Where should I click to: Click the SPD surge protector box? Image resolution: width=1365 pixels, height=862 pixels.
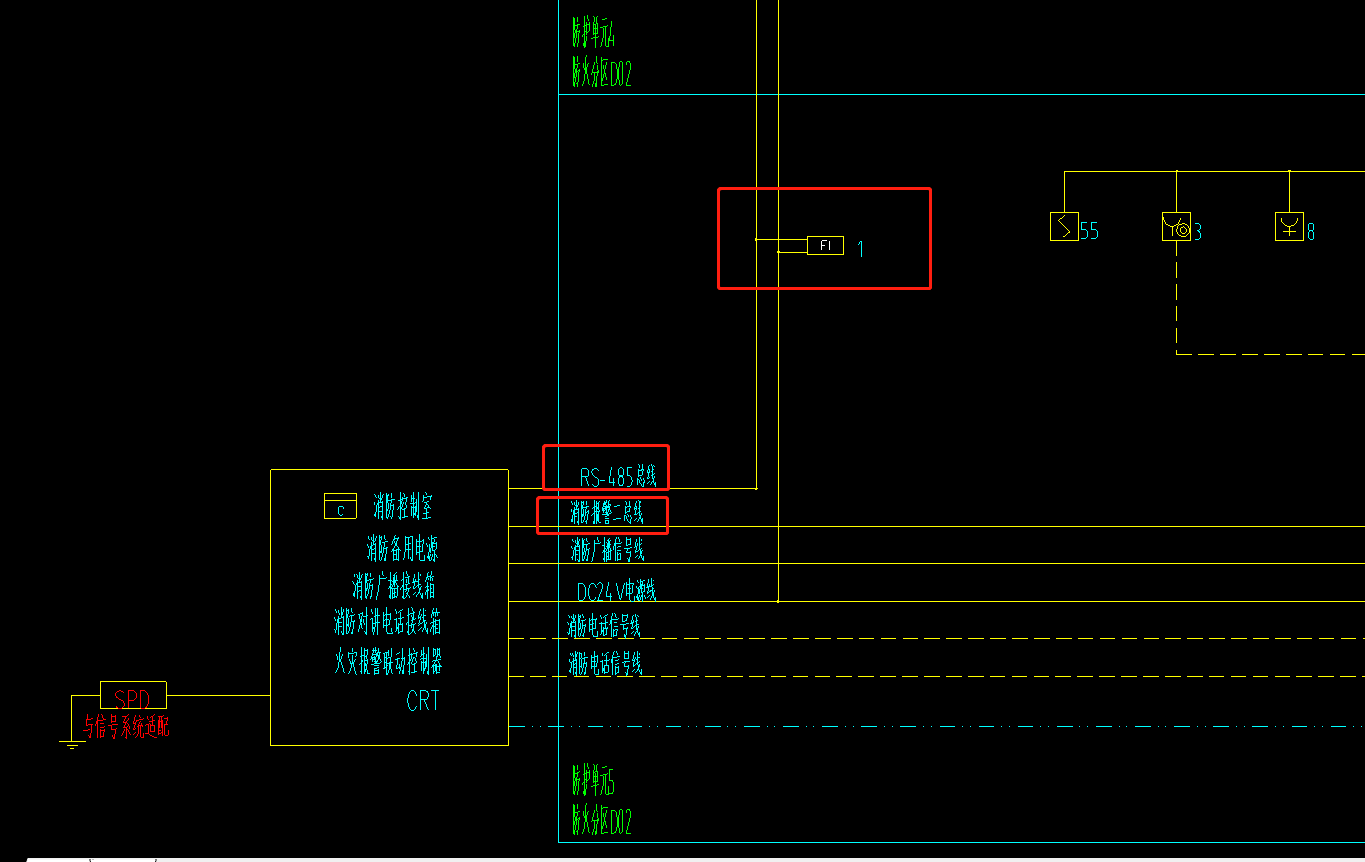pos(133,695)
